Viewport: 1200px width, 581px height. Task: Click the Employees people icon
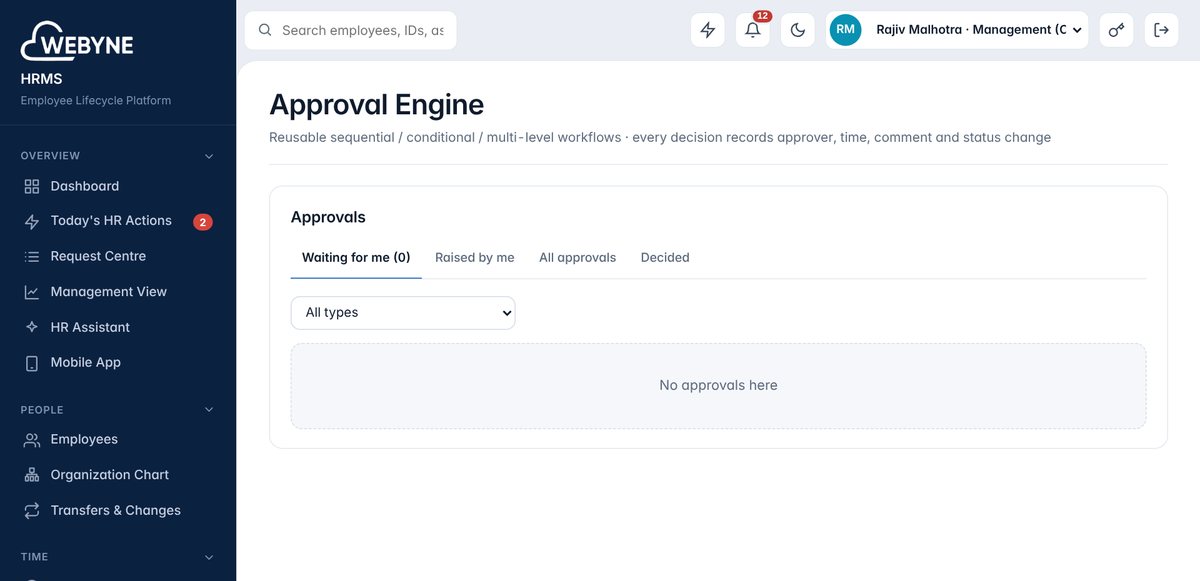[32, 439]
